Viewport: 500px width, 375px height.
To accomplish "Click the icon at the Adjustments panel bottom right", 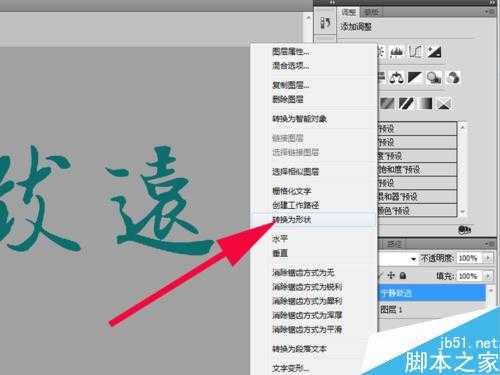I will coord(465,230).
